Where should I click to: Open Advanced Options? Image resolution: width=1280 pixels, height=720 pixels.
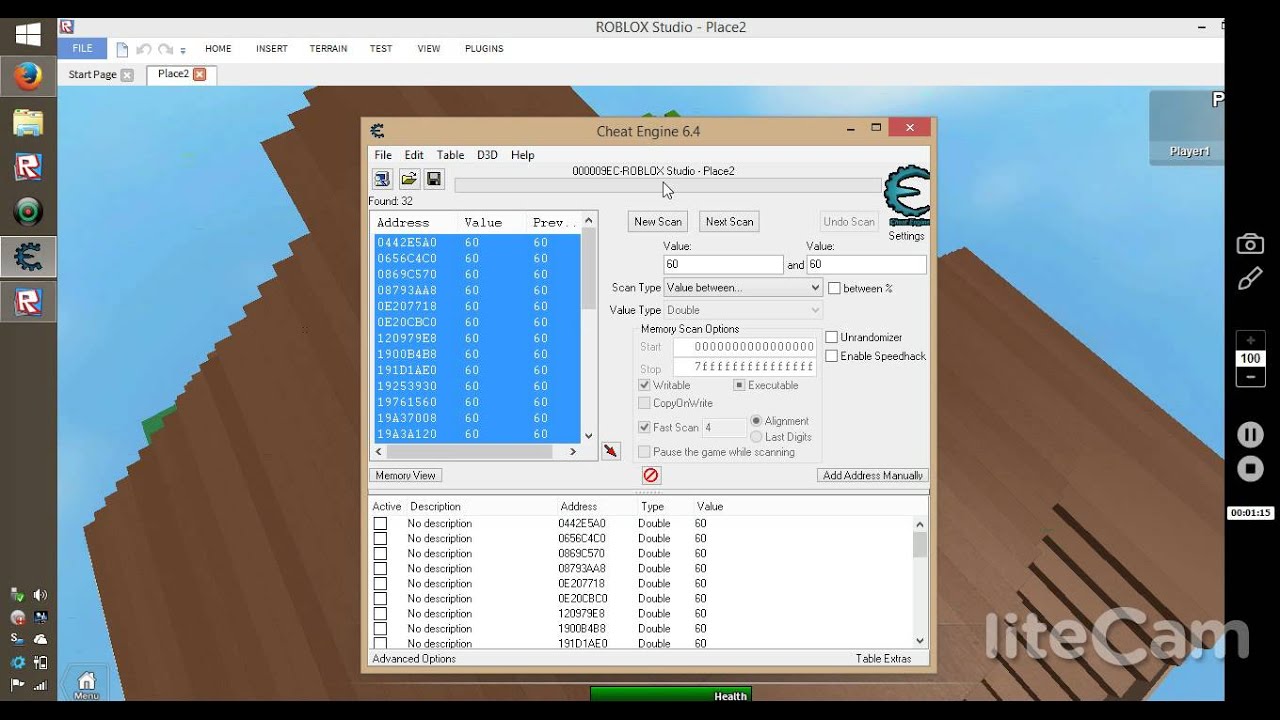[414, 659]
